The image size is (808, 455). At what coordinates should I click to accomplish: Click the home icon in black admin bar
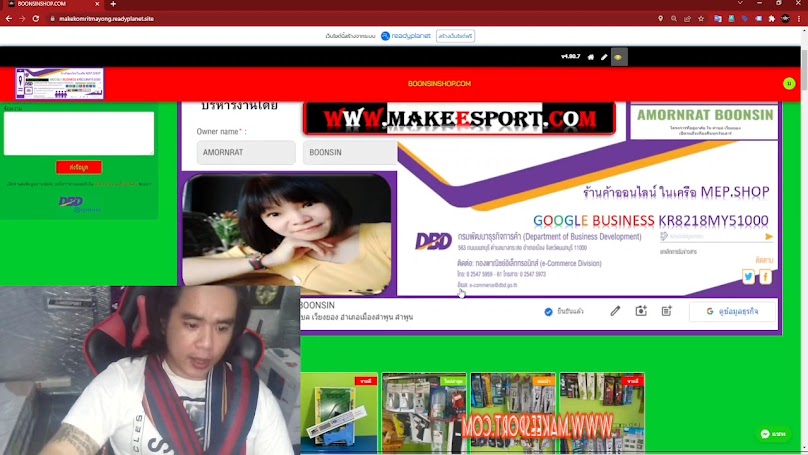[x=591, y=57]
